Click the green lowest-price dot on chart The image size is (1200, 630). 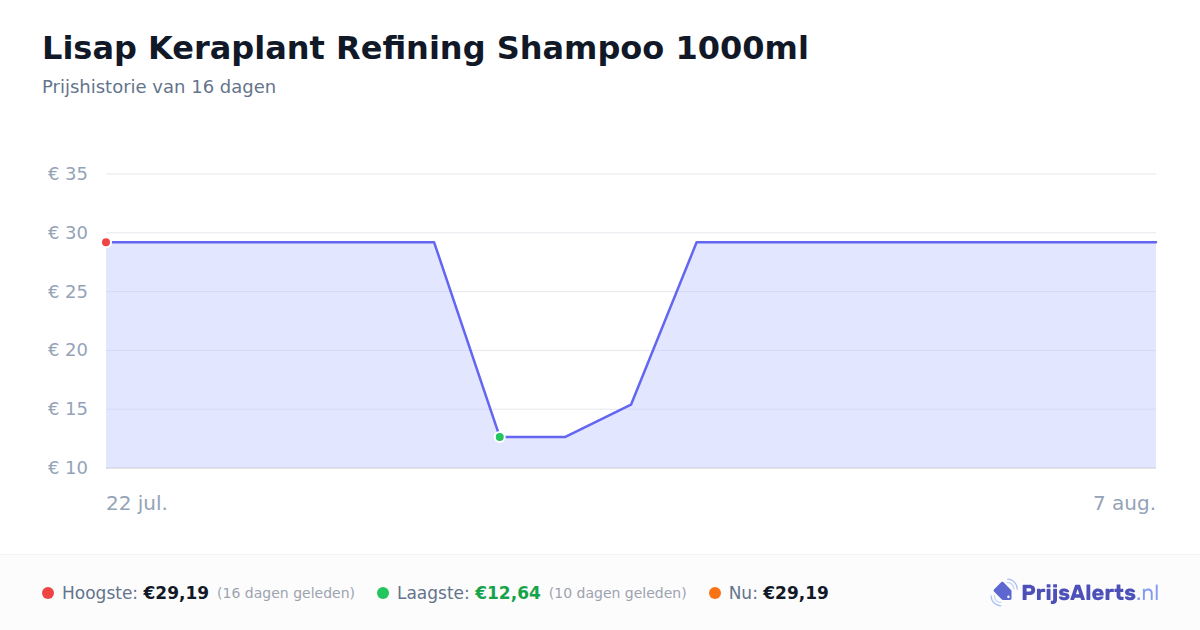coord(500,437)
